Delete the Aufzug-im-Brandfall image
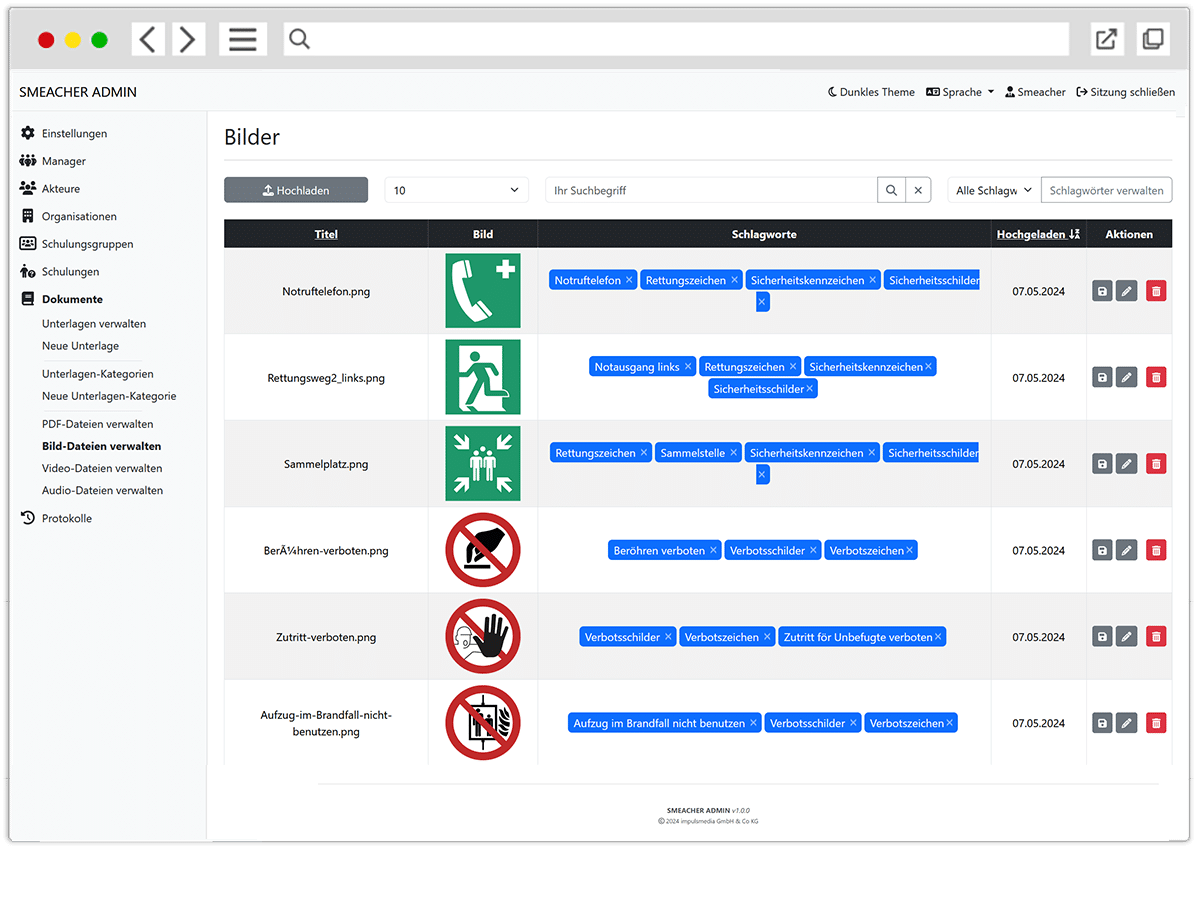1200x900 pixels. point(1156,723)
